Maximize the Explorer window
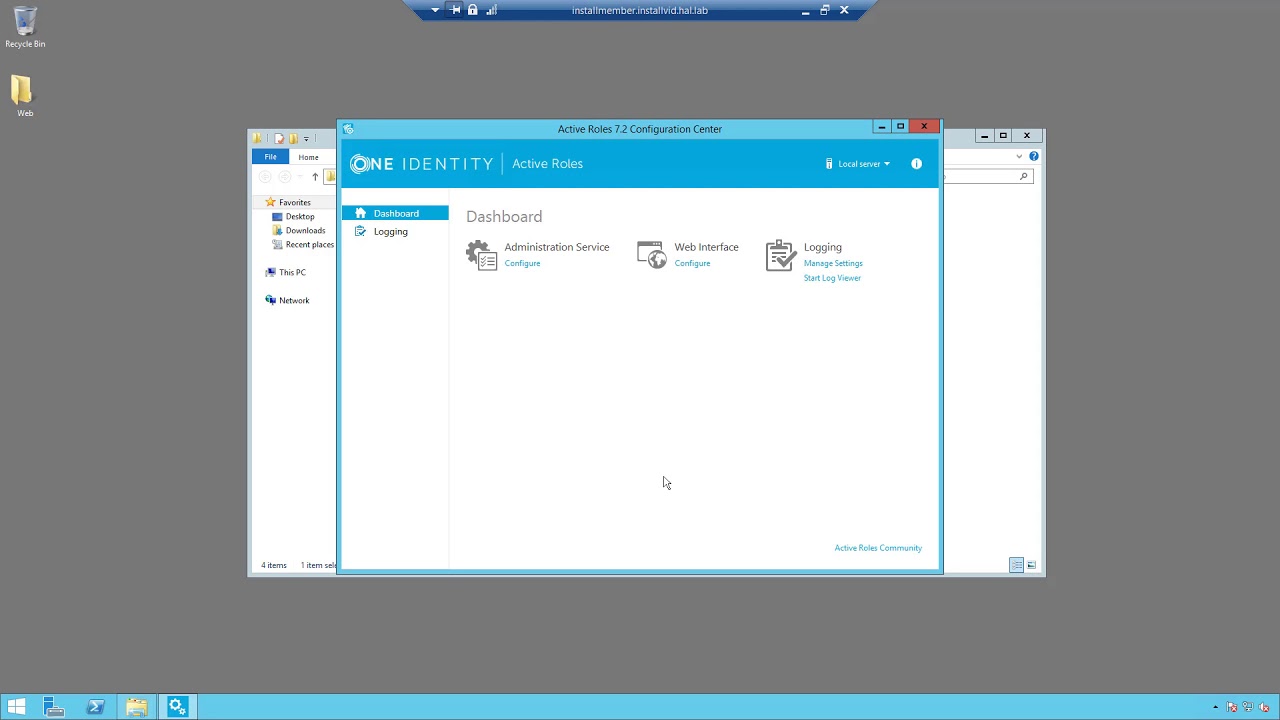Screen dimensions: 1280x720 [1003, 136]
